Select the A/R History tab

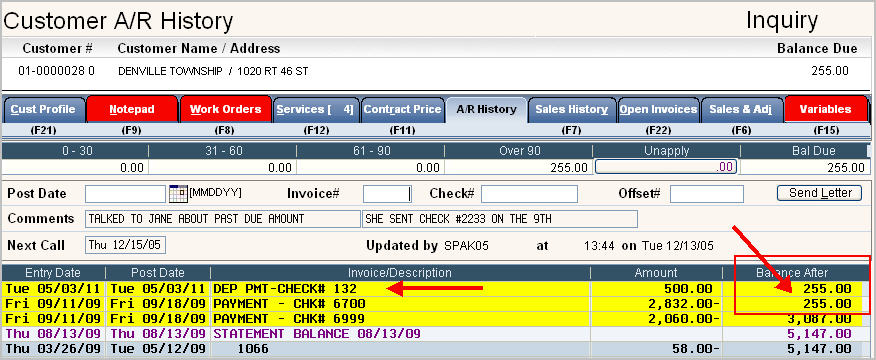click(x=486, y=109)
